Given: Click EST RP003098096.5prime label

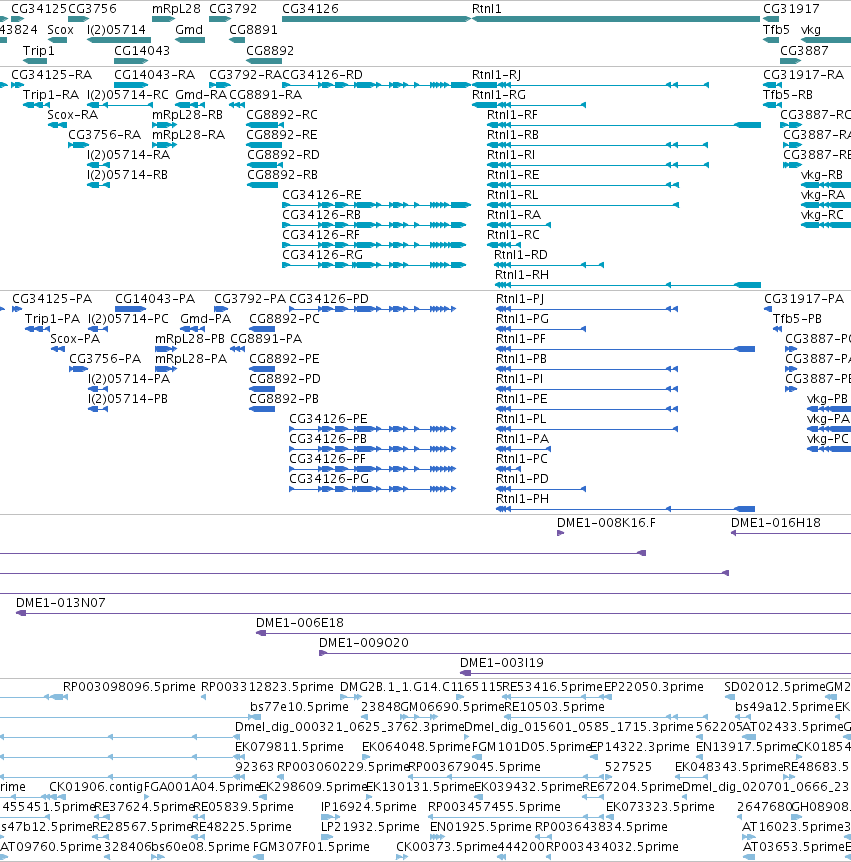Looking at the screenshot, I should [129, 687].
